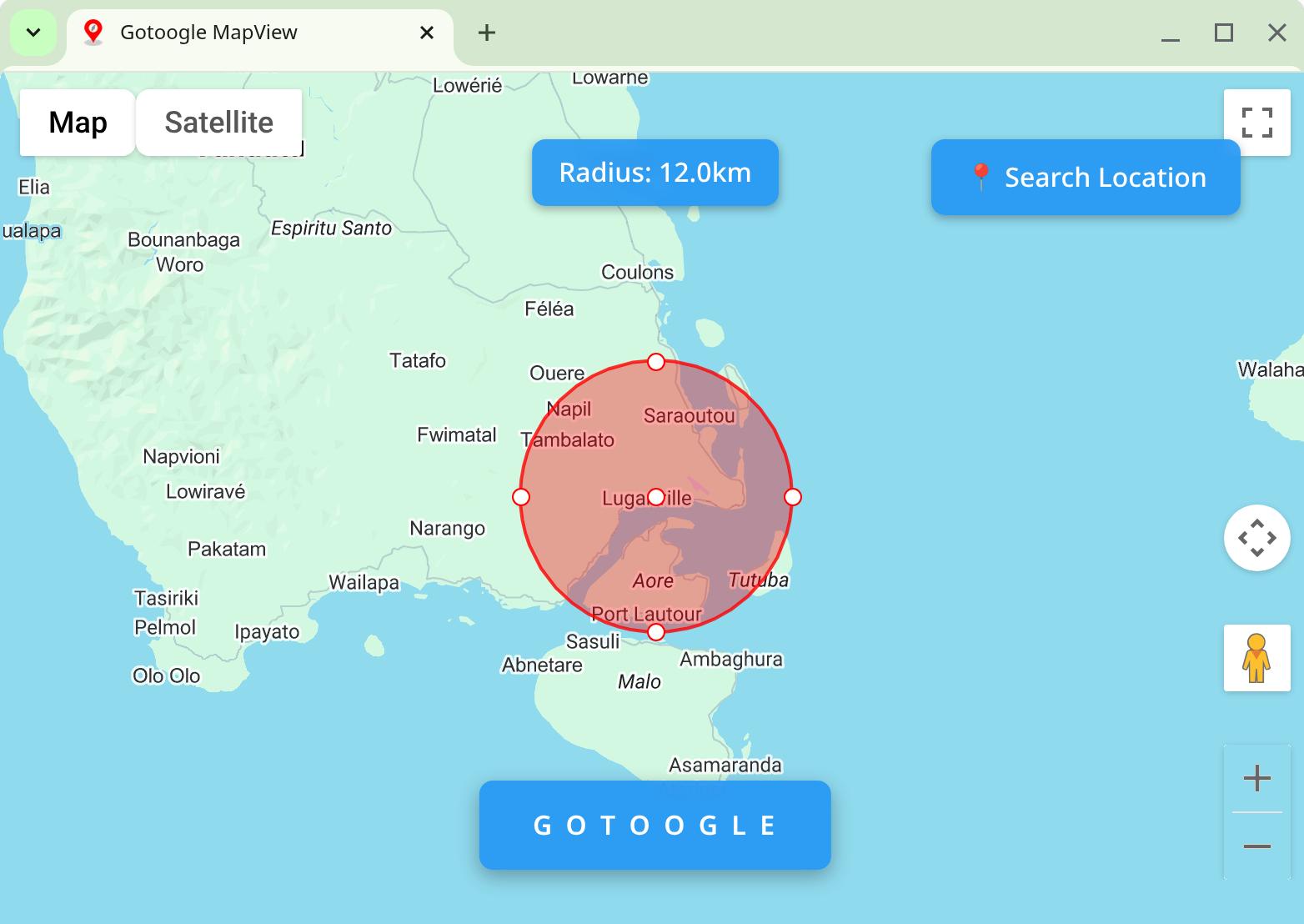Viewport: 1304px width, 924px height.
Task: Open a new browser tab with the plus icon
Action: tap(486, 33)
